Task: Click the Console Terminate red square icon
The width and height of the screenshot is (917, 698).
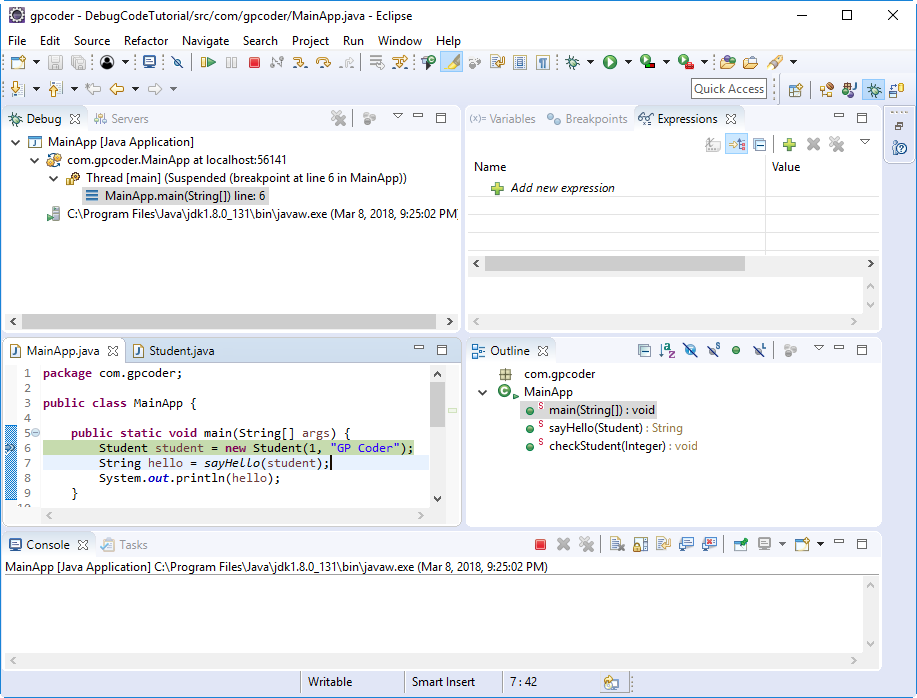Action: pos(540,544)
